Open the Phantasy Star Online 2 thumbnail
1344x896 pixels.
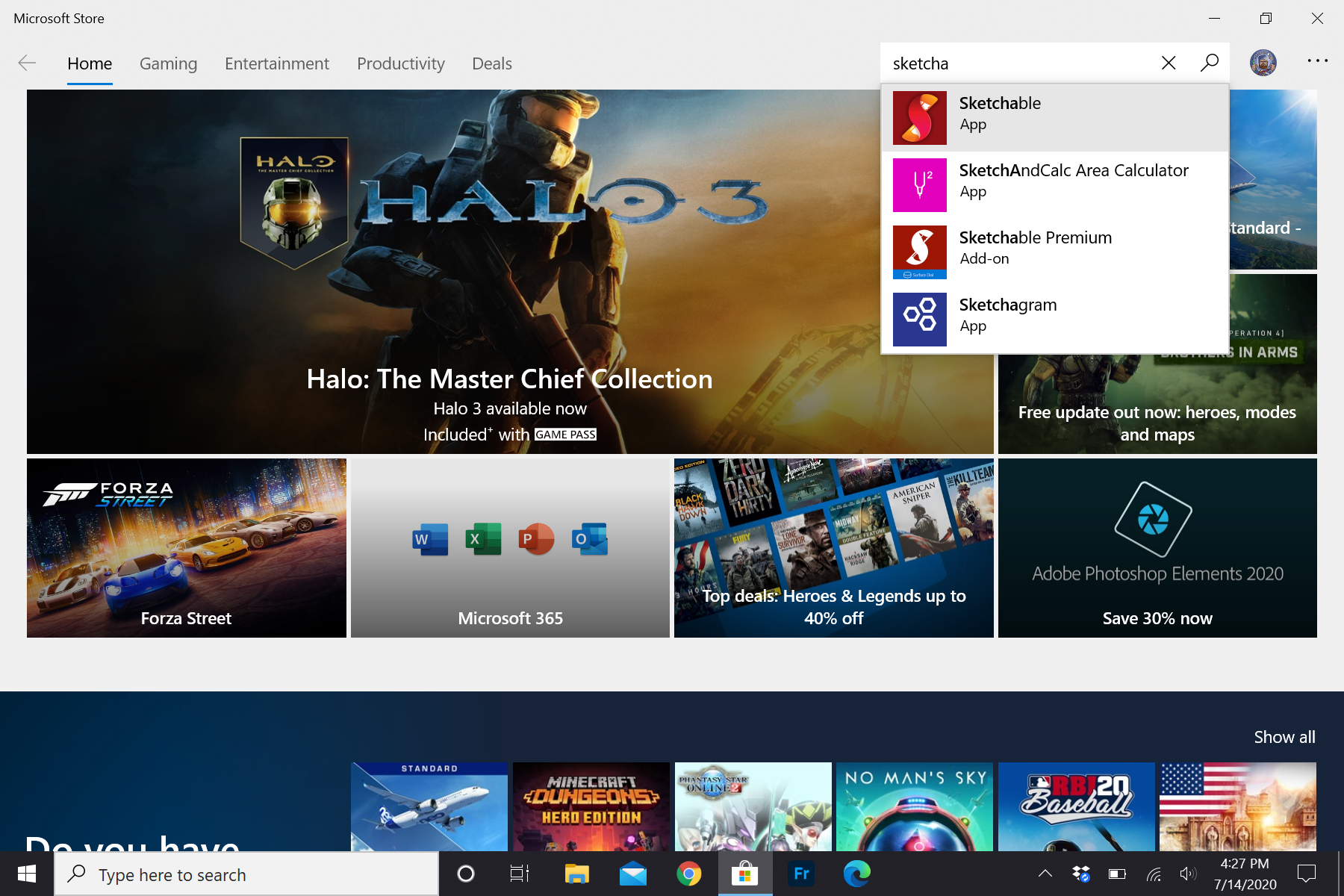[753, 806]
